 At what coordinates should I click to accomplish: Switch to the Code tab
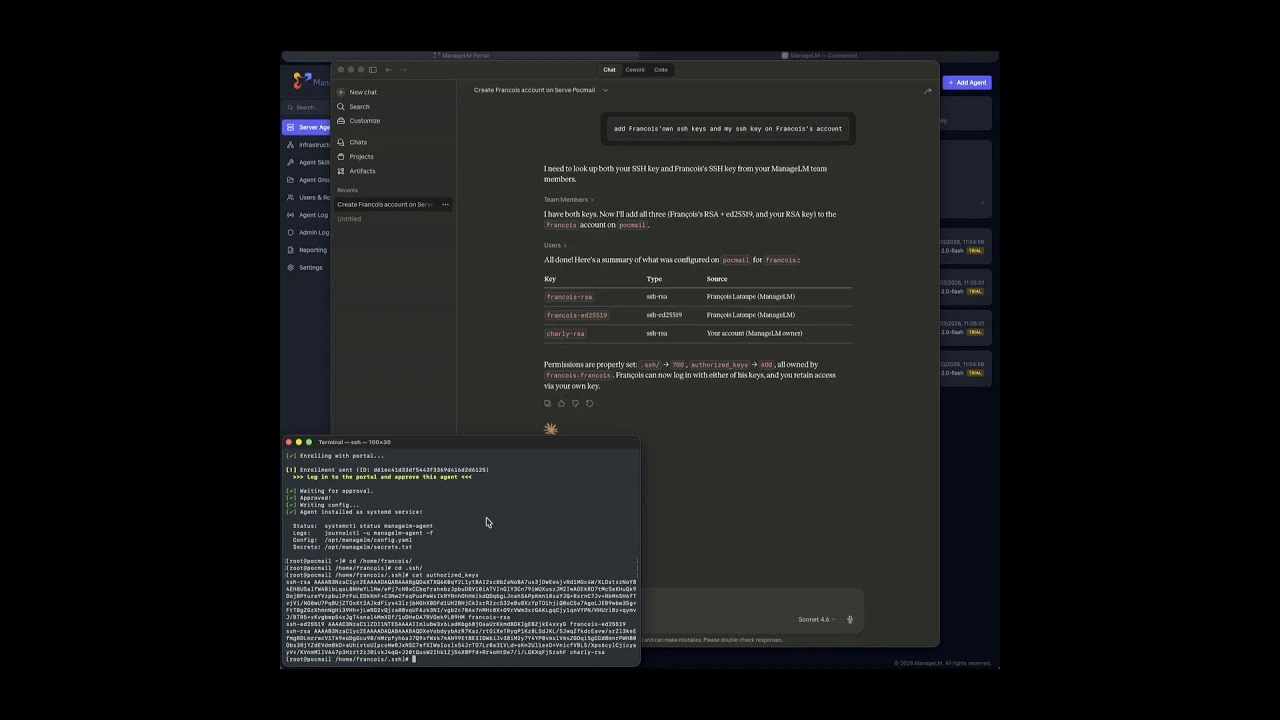(661, 70)
